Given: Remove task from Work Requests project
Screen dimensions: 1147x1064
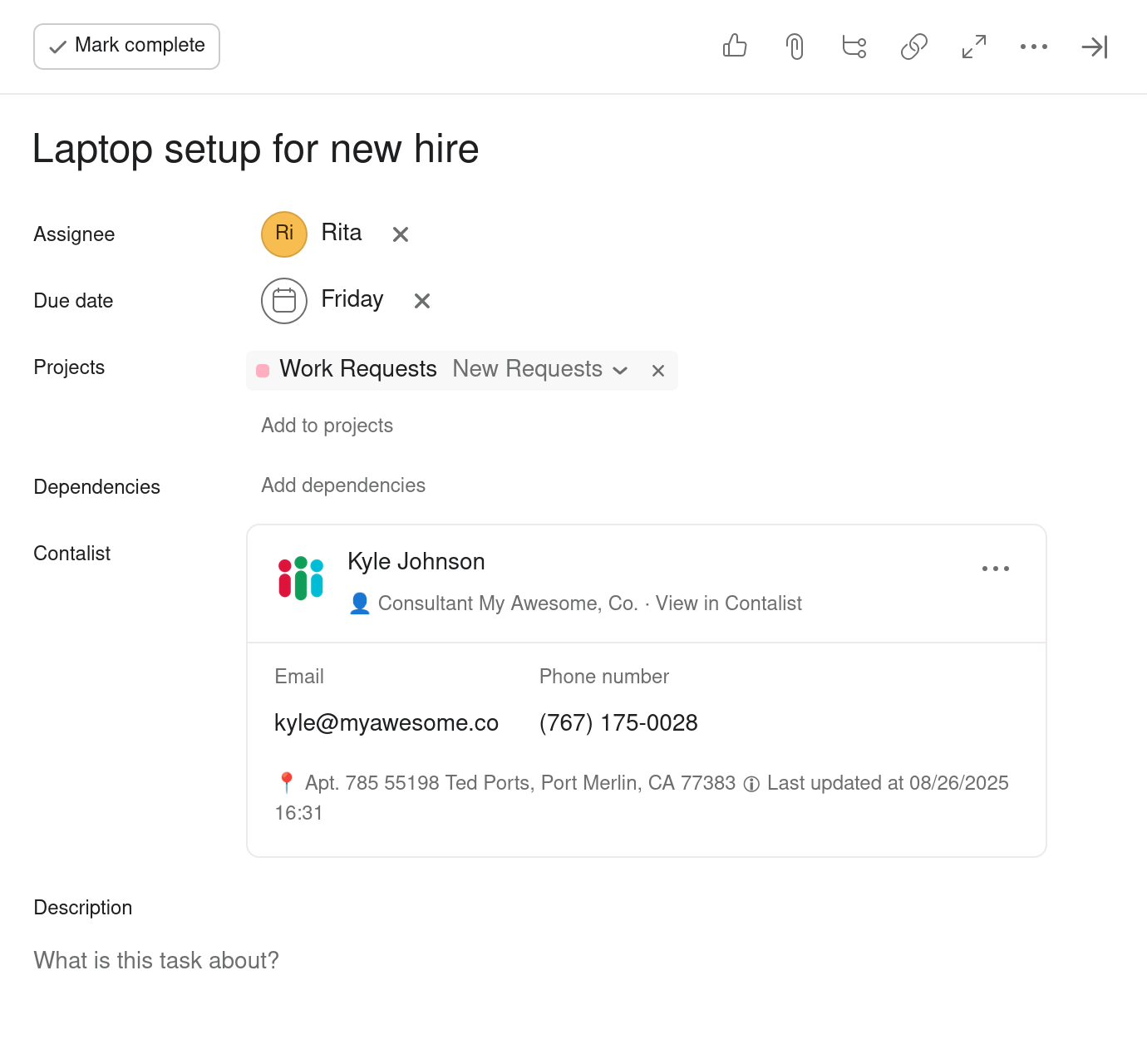Looking at the screenshot, I should (x=658, y=371).
